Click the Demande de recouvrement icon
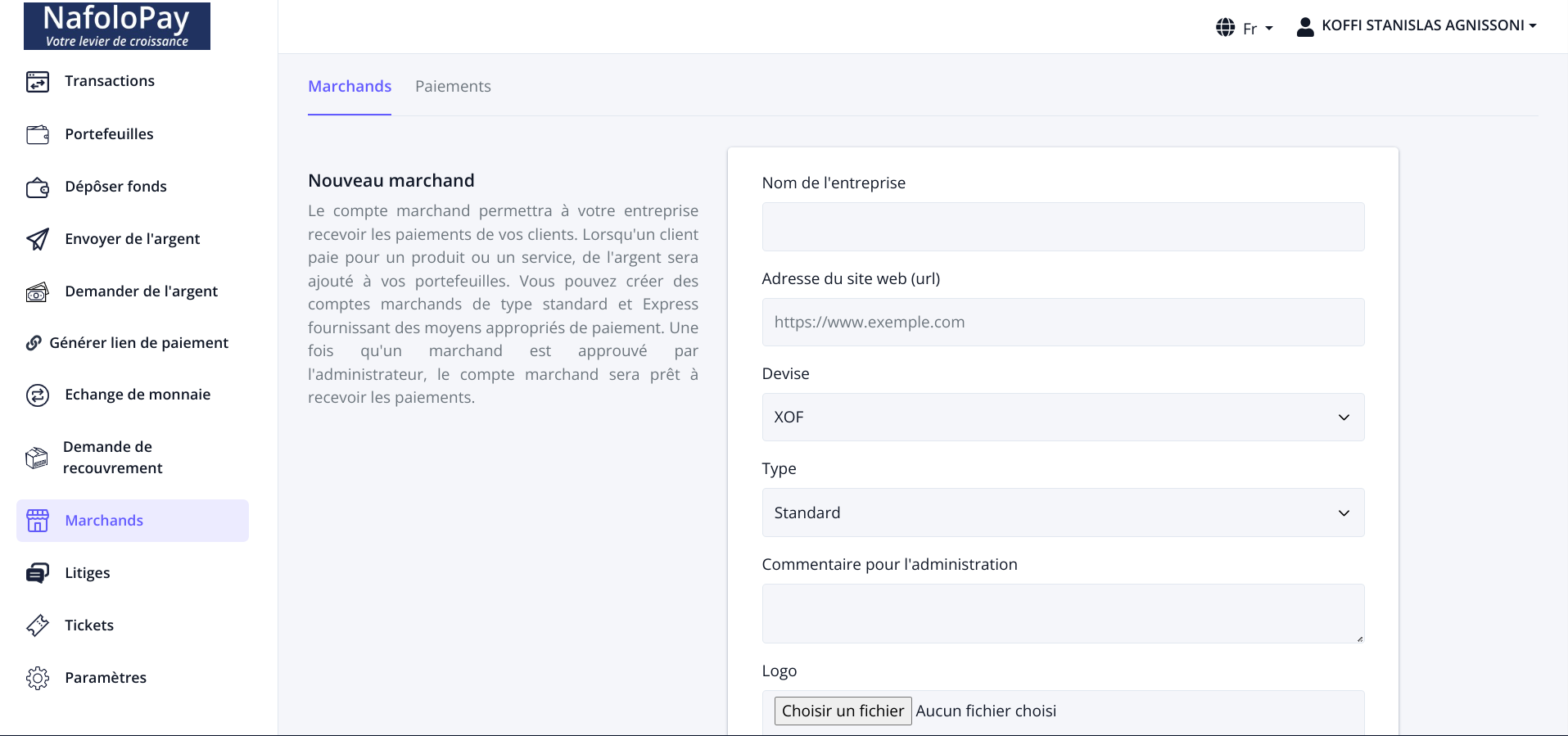The image size is (1568, 736). pos(37,458)
